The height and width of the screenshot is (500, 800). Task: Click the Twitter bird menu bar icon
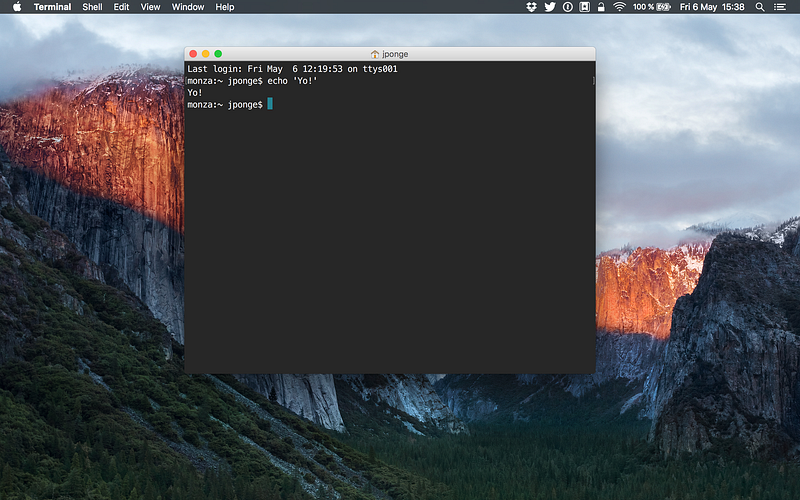(549, 7)
